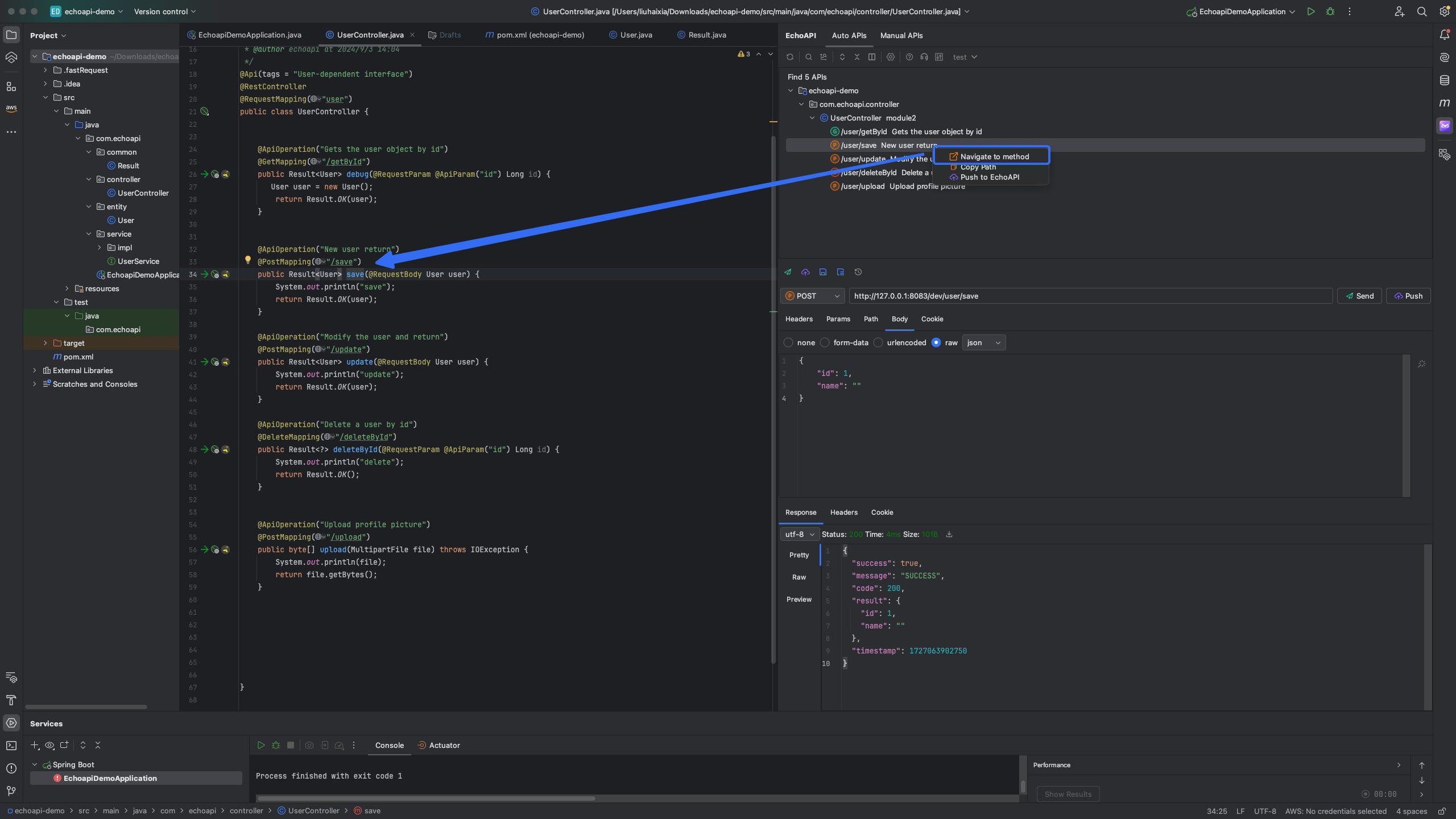Click the rerun icon in Services panel
The width and height of the screenshot is (1456, 819).
[x=261, y=745]
